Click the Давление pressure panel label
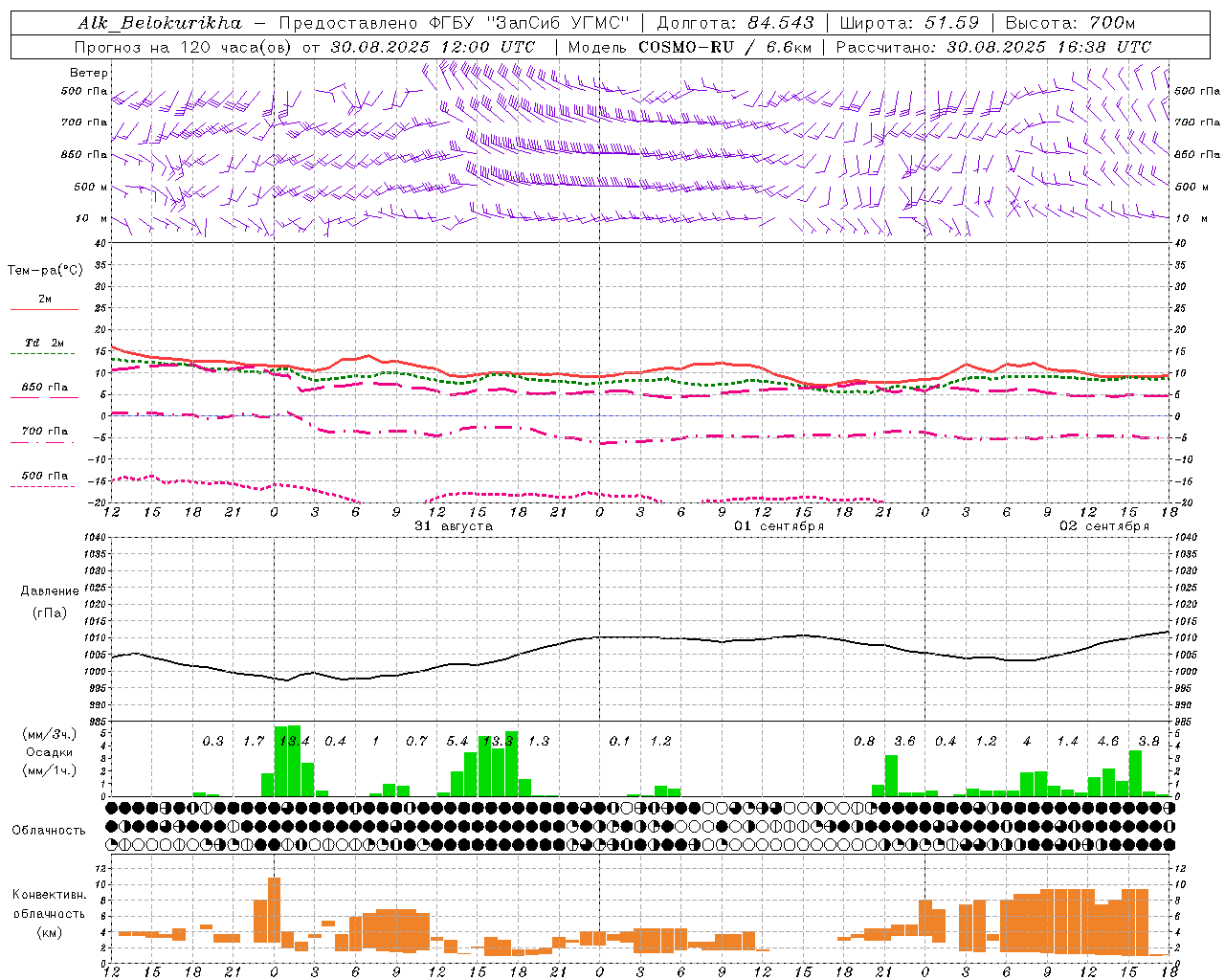The width and height of the screenshot is (1225, 980). click(50, 591)
